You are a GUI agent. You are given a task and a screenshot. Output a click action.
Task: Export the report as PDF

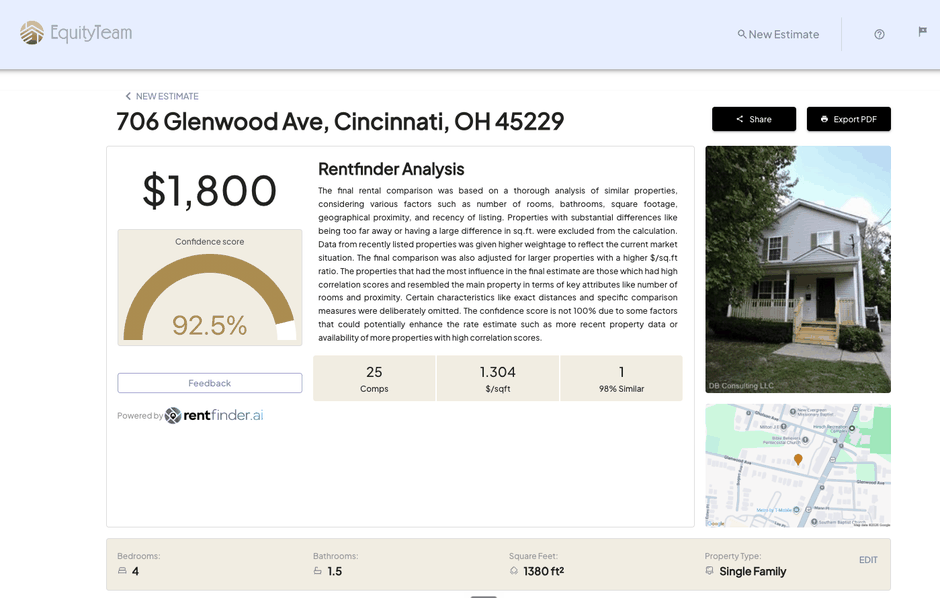tap(848, 119)
